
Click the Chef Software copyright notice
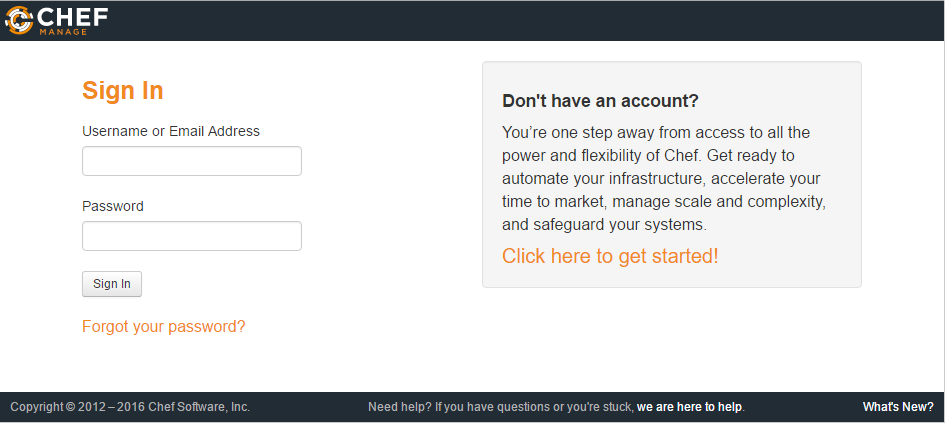[130, 407]
